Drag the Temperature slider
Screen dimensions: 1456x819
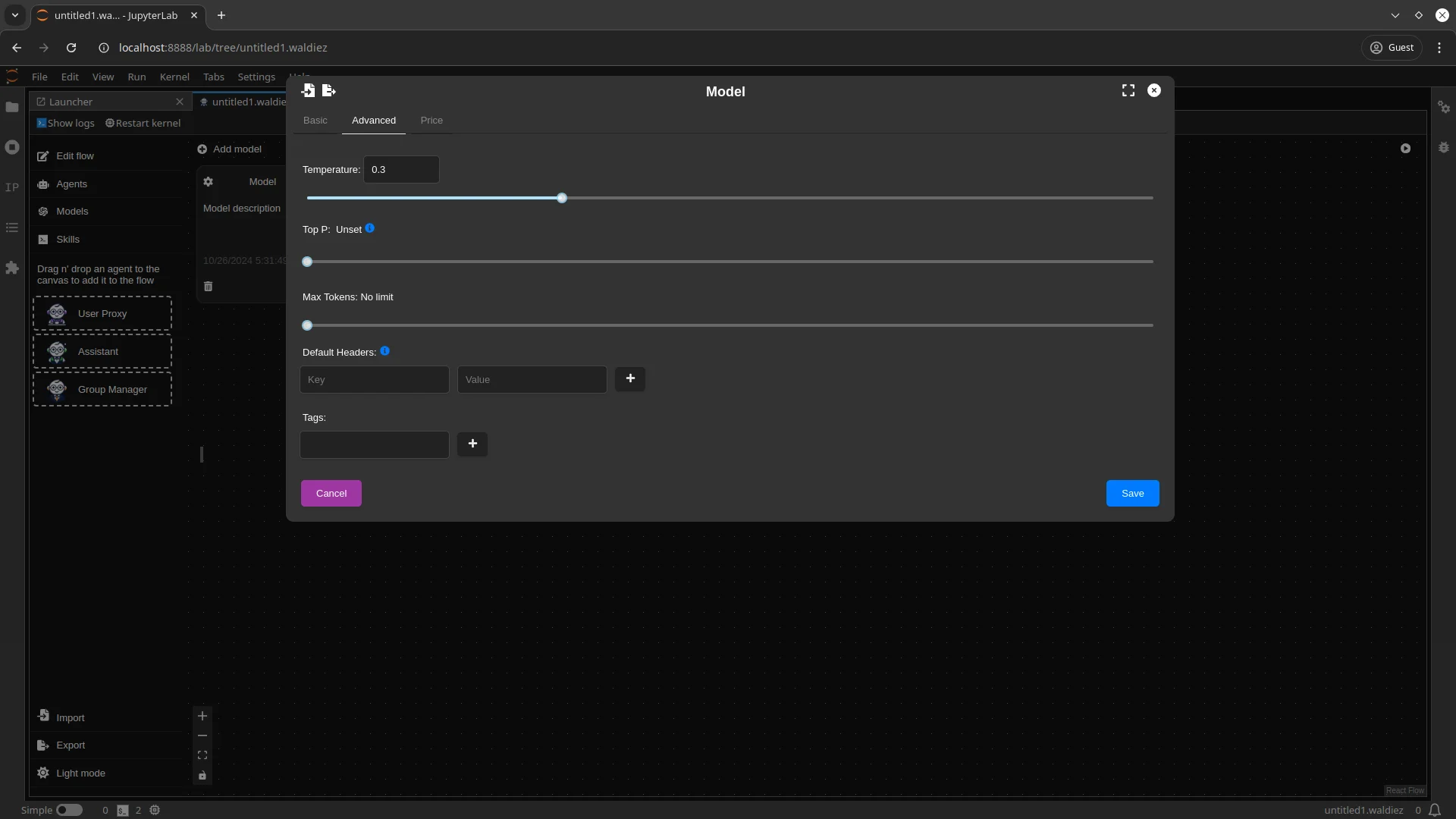pyautogui.click(x=560, y=197)
